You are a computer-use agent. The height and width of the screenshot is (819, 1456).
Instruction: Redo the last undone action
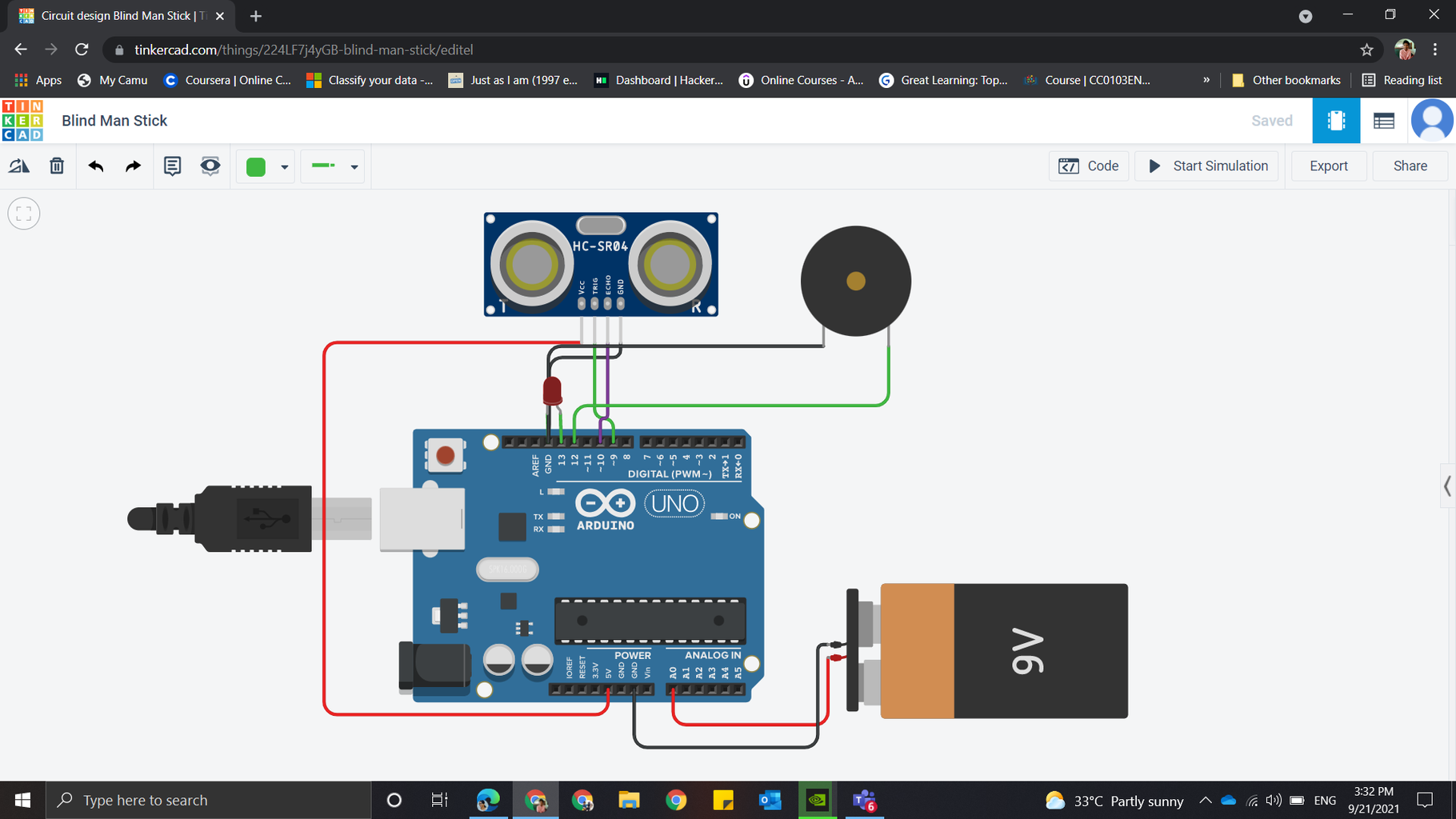(x=133, y=166)
